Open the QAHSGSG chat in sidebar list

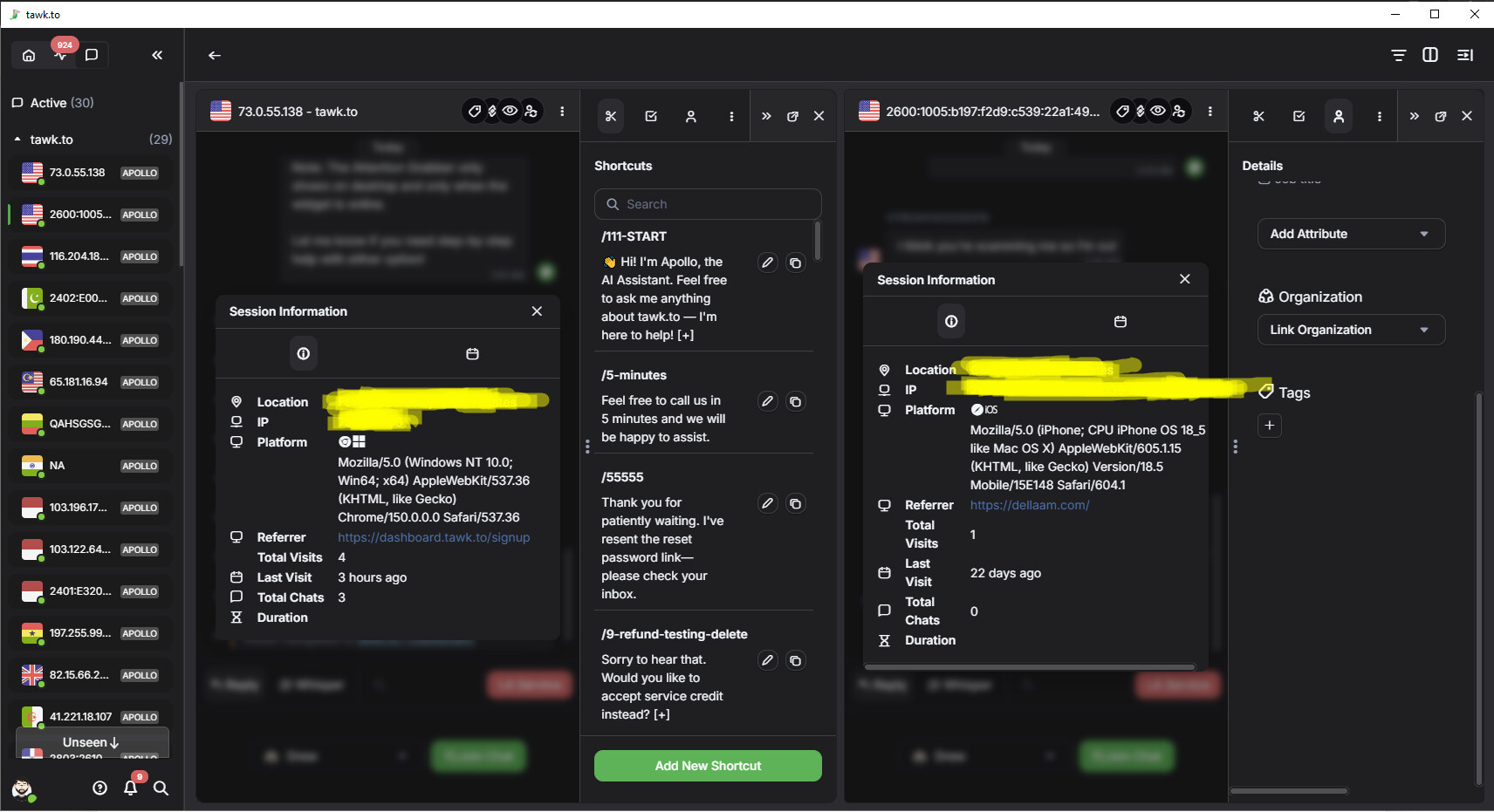click(91, 424)
